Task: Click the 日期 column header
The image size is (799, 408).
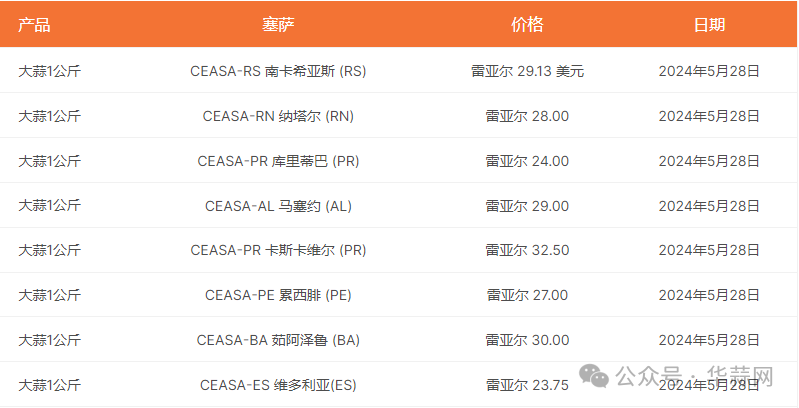Action: tap(709, 24)
